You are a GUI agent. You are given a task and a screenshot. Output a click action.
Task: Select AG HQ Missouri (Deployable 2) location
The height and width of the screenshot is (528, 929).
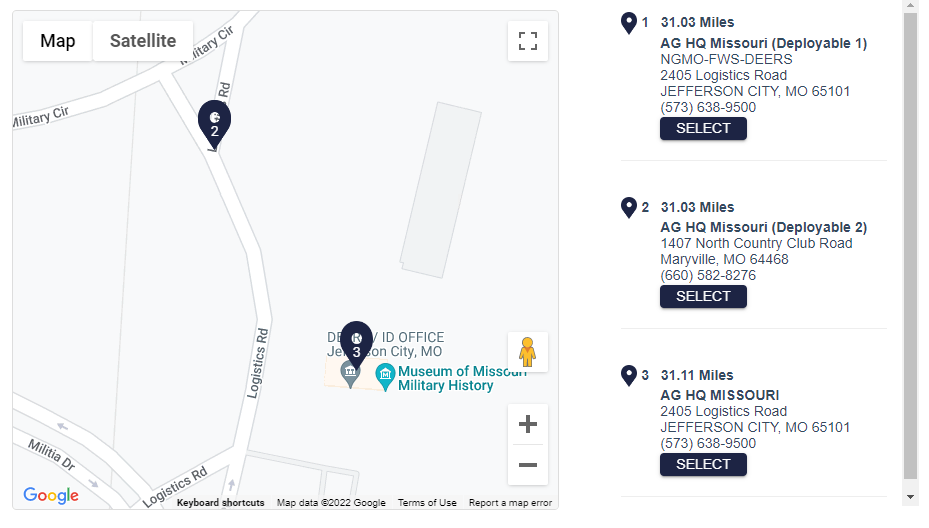[x=703, y=296]
